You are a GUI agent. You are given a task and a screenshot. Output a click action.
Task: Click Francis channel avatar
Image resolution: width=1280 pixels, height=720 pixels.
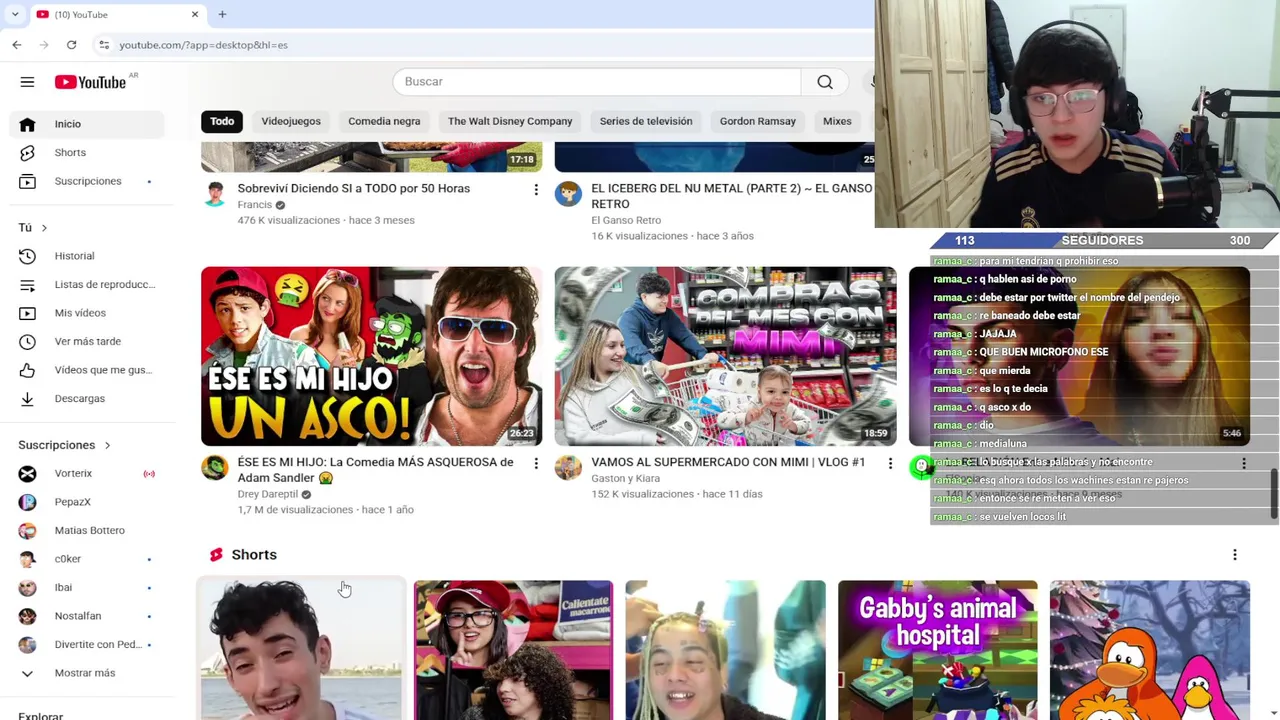pyautogui.click(x=214, y=193)
